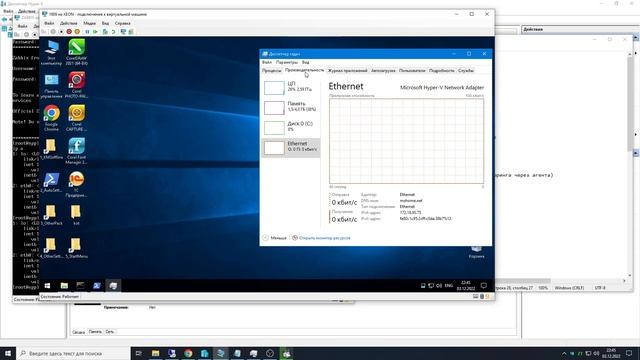Select the Ethernet performance item in sidebar
This screenshot has height=360, width=640.
tap(291, 147)
